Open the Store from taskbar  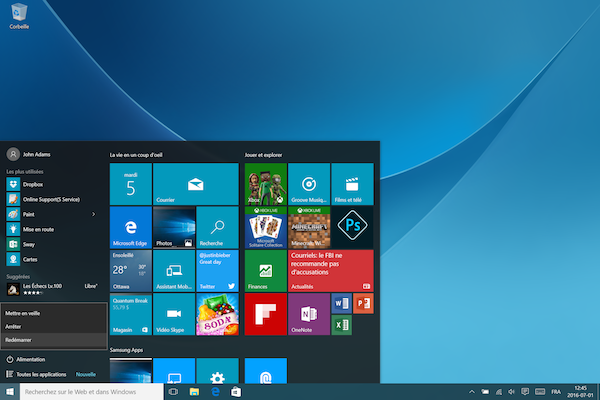[x=236, y=392]
